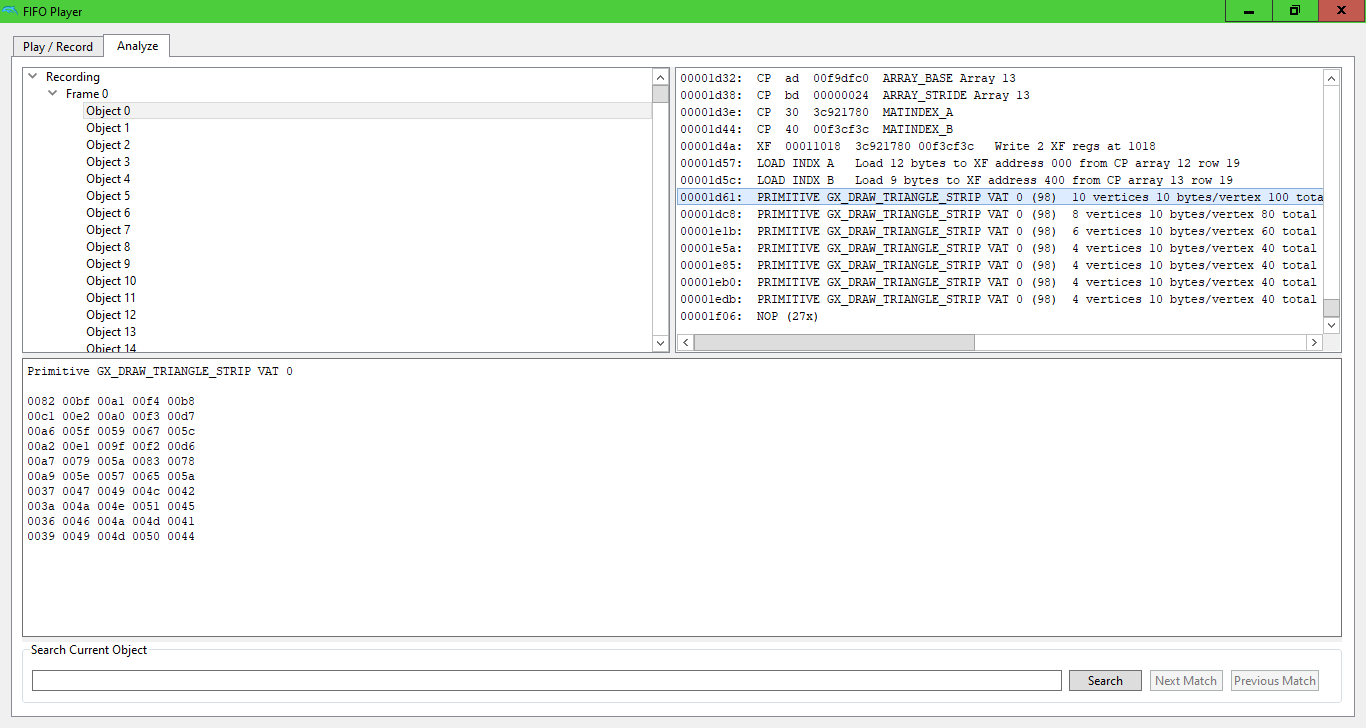
Task: Select Object 8 in the tree
Action: [108, 247]
